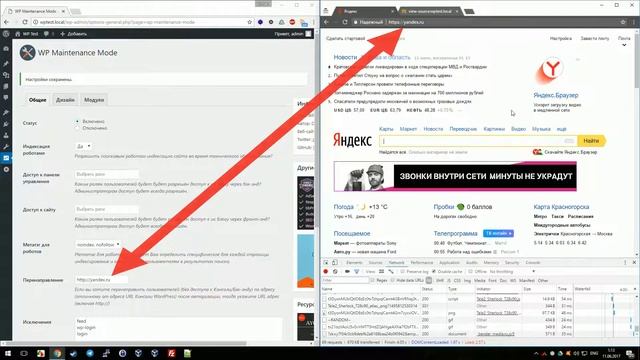Viewport: 640px width, 360px height.
Task: Open the Dashboard icon in WordPress sidebar
Action: tap(6, 49)
